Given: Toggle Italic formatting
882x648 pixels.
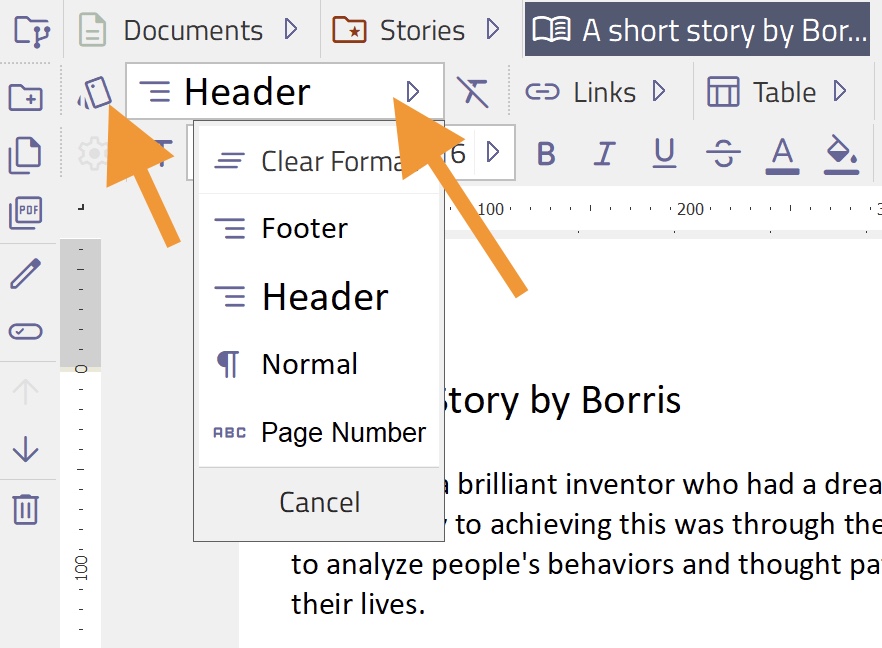Looking at the screenshot, I should pyautogui.click(x=605, y=153).
